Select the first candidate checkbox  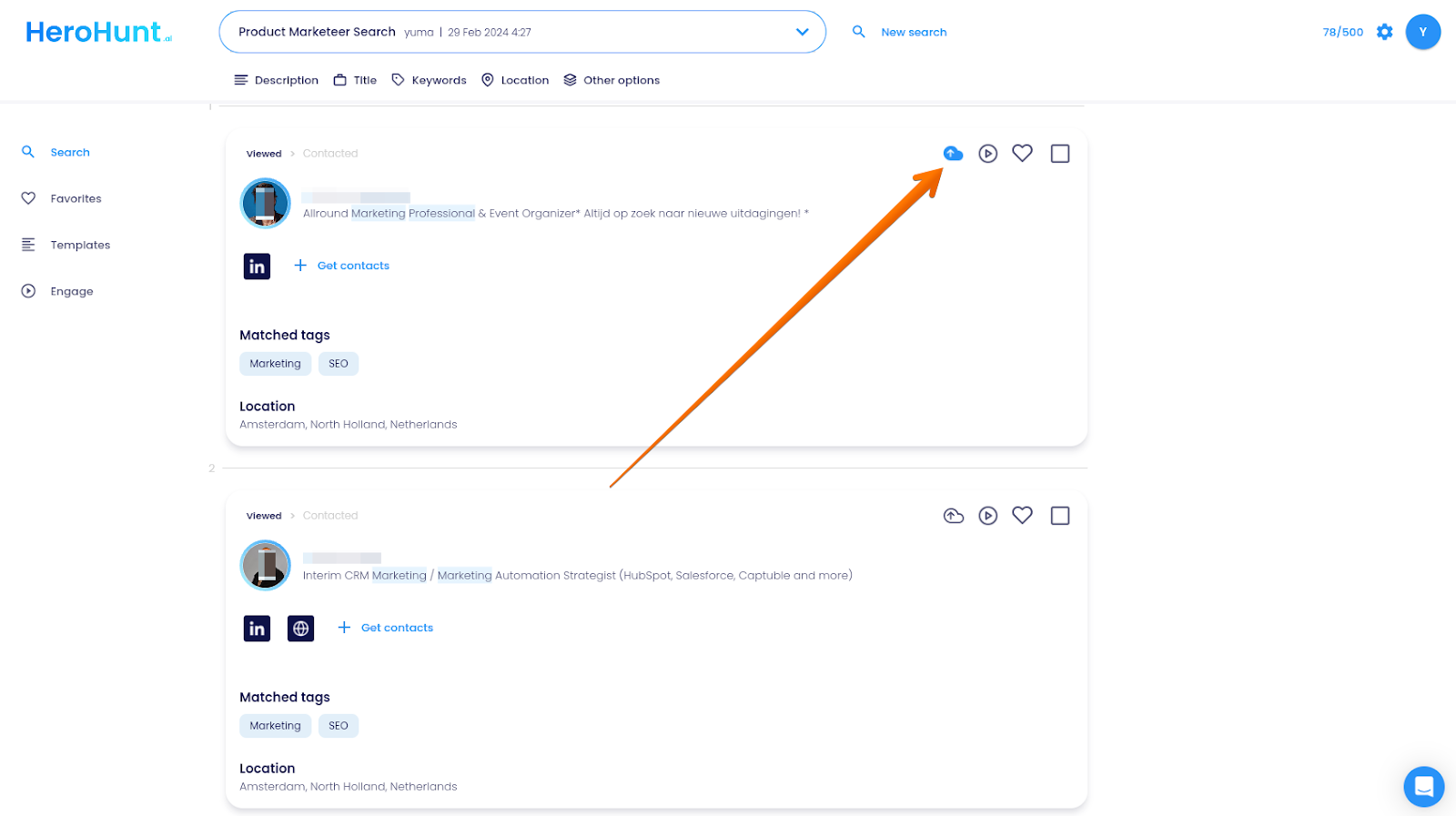point(1059,154)
